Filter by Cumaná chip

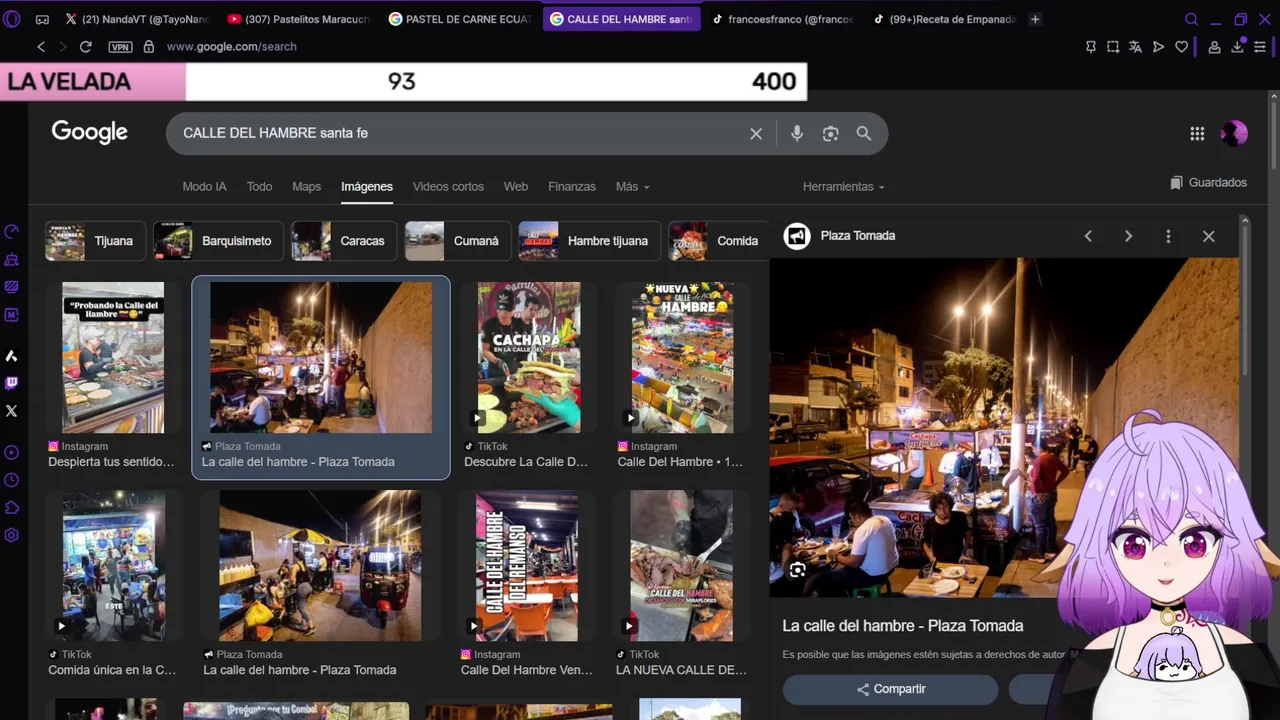coord(457,241)
